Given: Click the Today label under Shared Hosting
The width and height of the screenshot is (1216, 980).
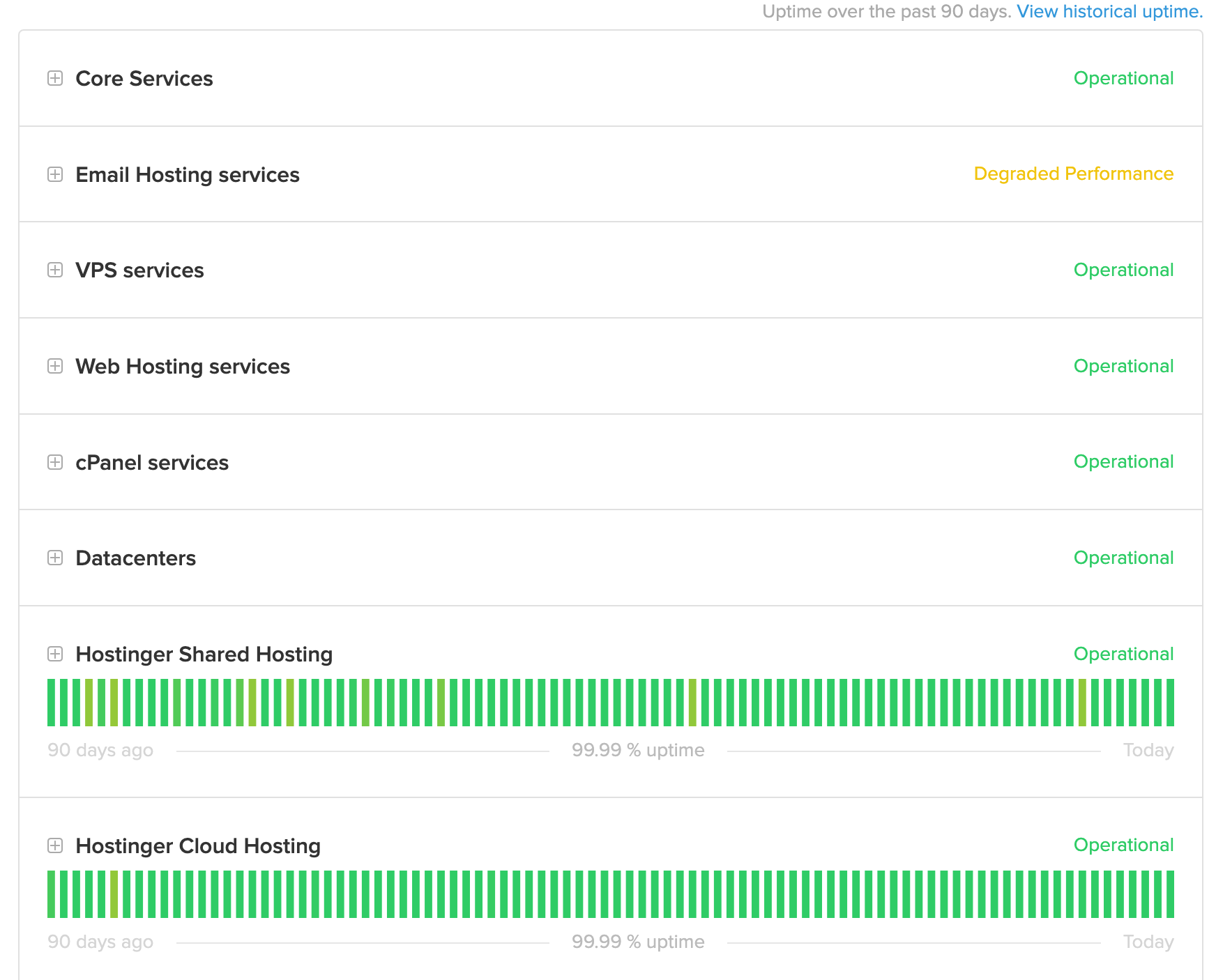Looking at the screenshot, I should 1148,750.
